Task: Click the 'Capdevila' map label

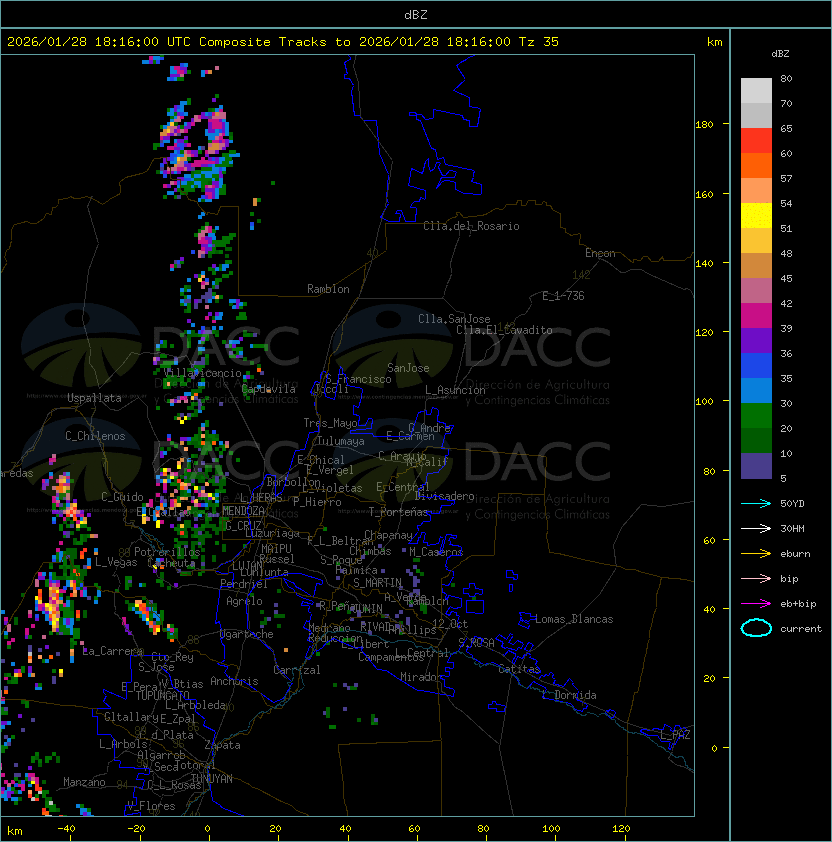Action: (x=269, y=389)
